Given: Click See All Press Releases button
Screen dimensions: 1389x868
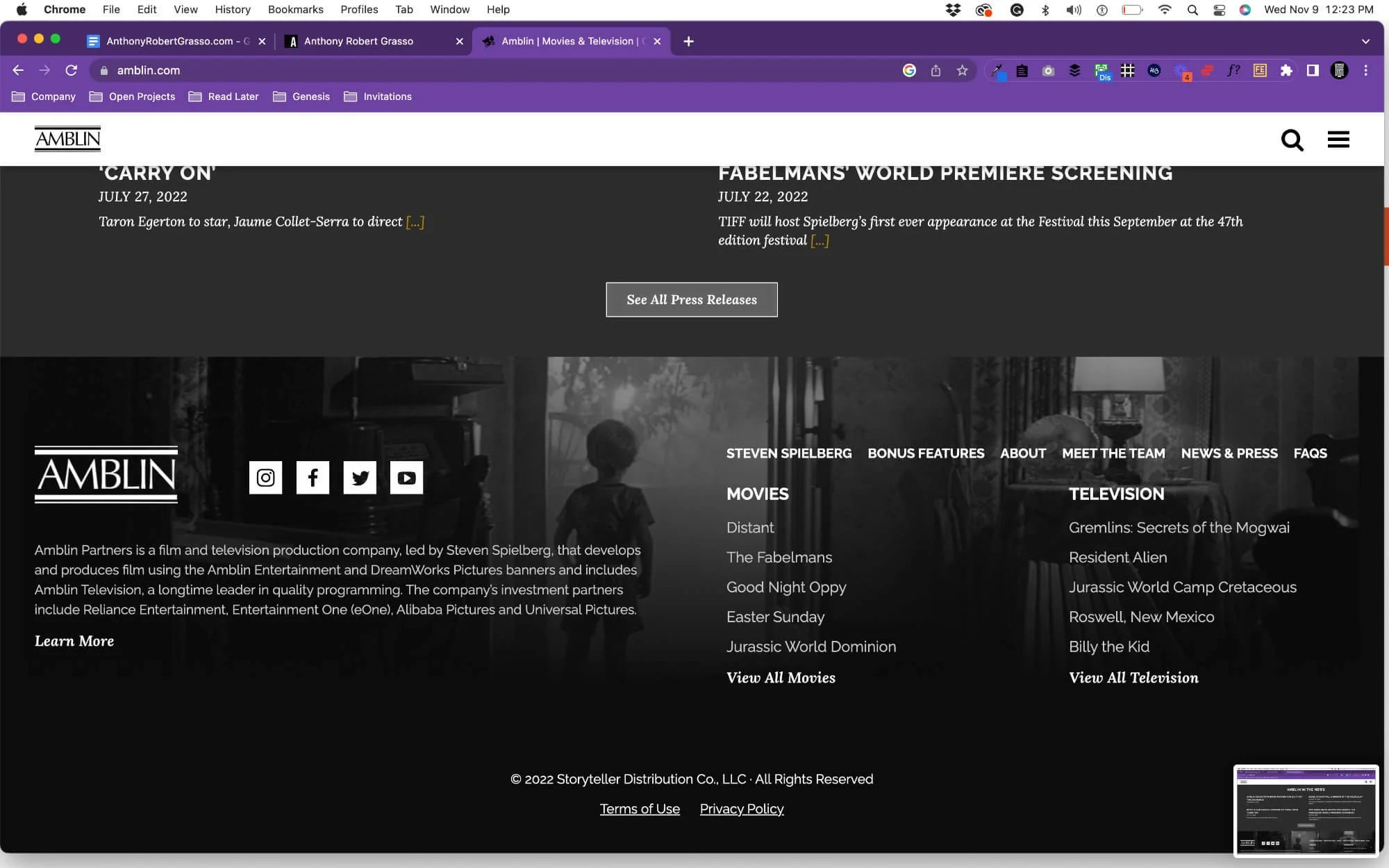Looking at the screenshot, I should (x=691, y=299).
